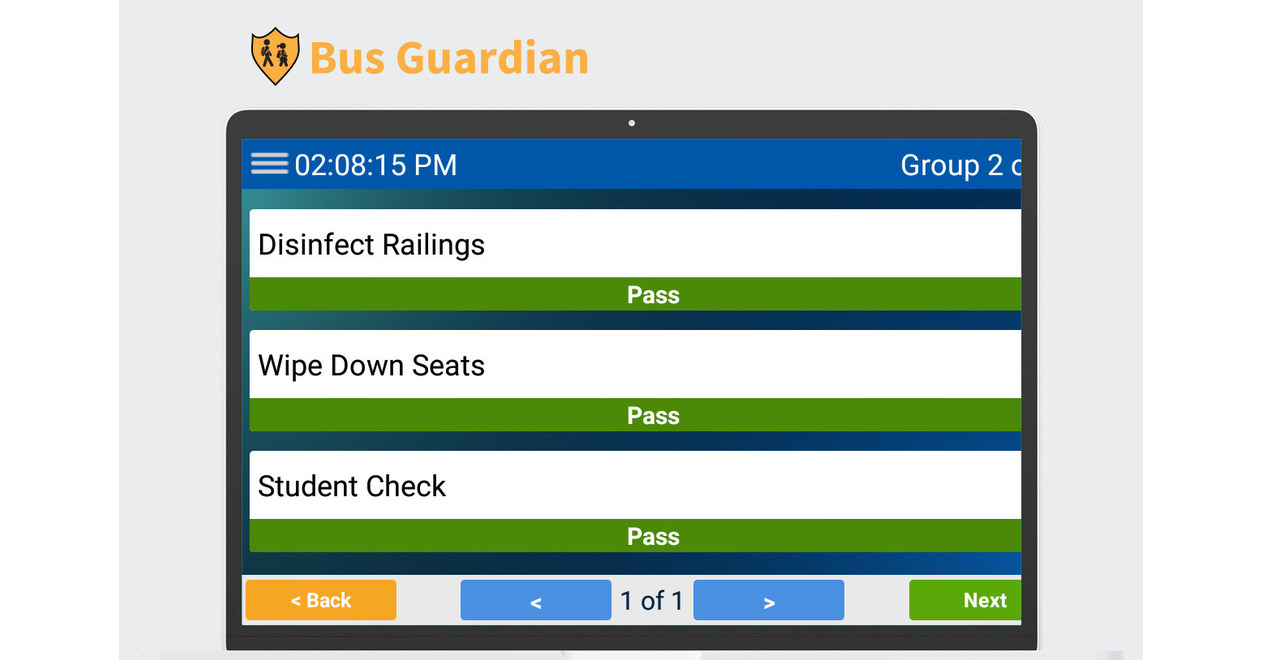Click the Bus Guardian shield logo
1262x660 pixels.
tap(275, 55)
